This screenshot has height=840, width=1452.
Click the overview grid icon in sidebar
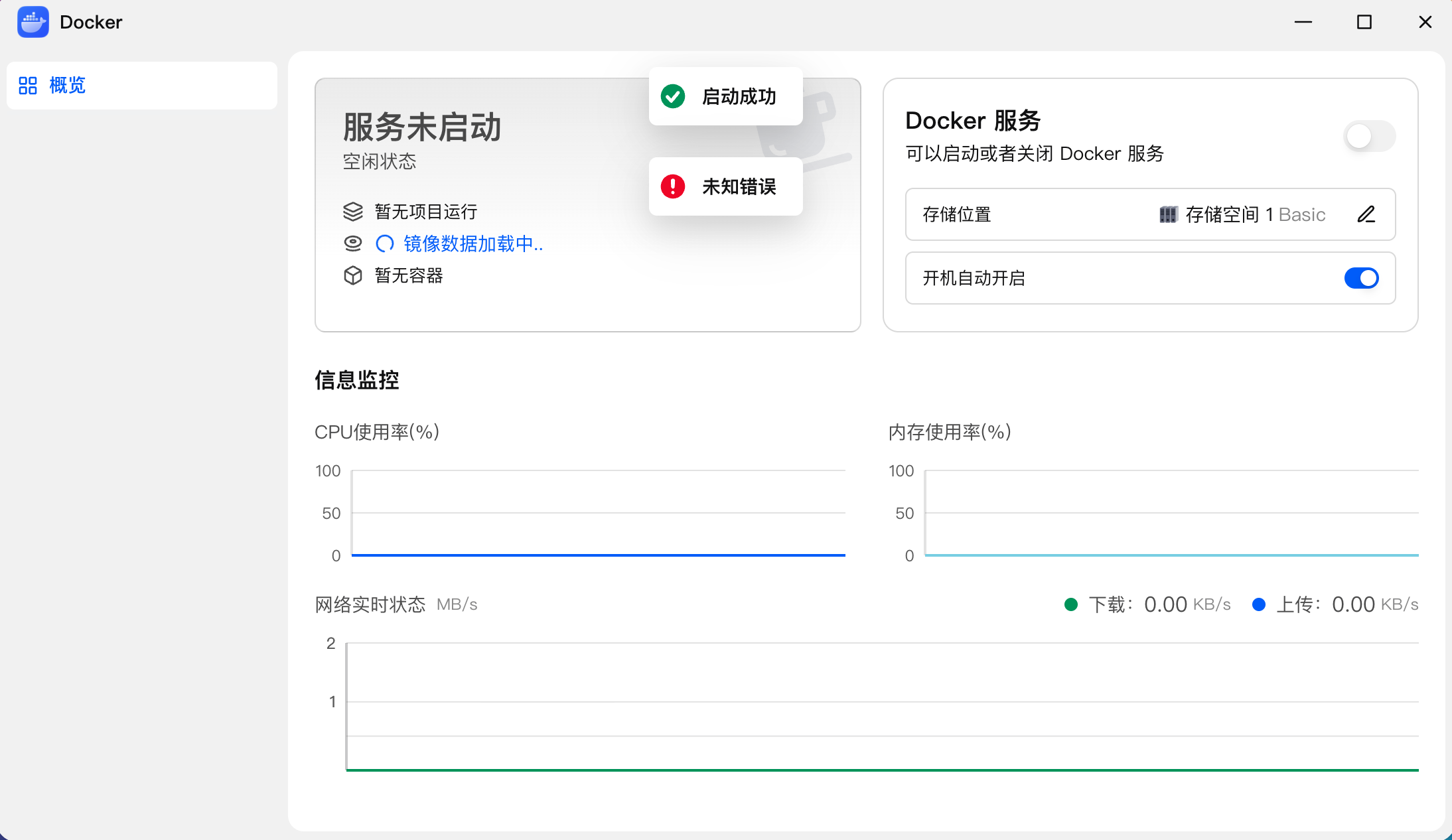pyautogui.click(x=28, y=86)
